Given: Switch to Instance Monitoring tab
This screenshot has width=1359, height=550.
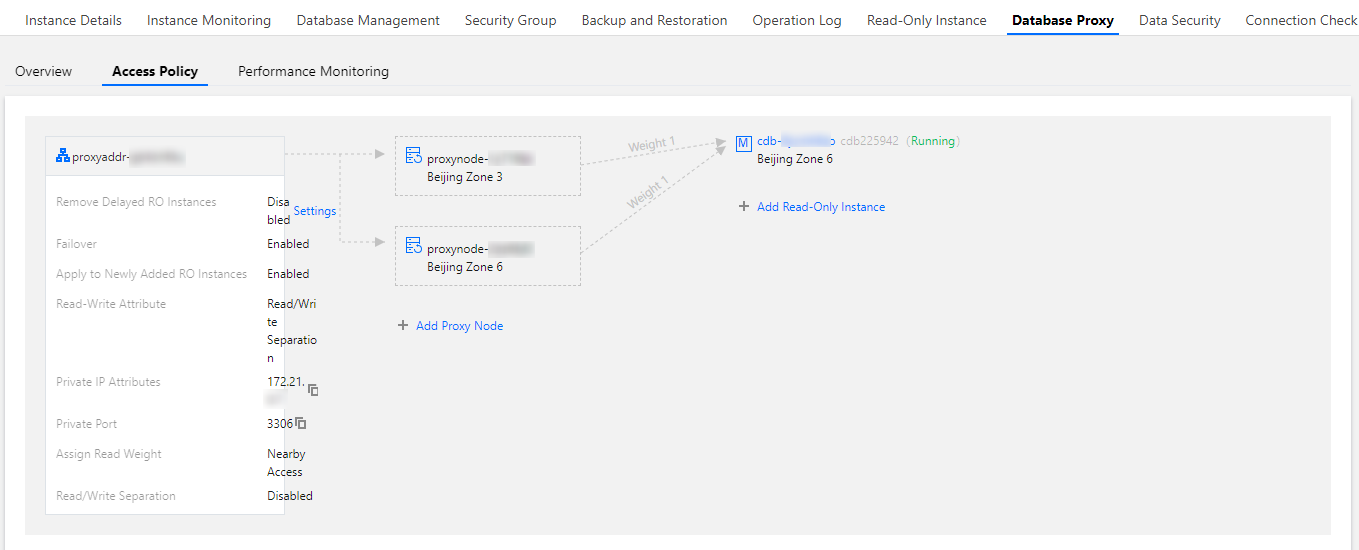Looking at the screenshot, I should [x=209, y=20].
